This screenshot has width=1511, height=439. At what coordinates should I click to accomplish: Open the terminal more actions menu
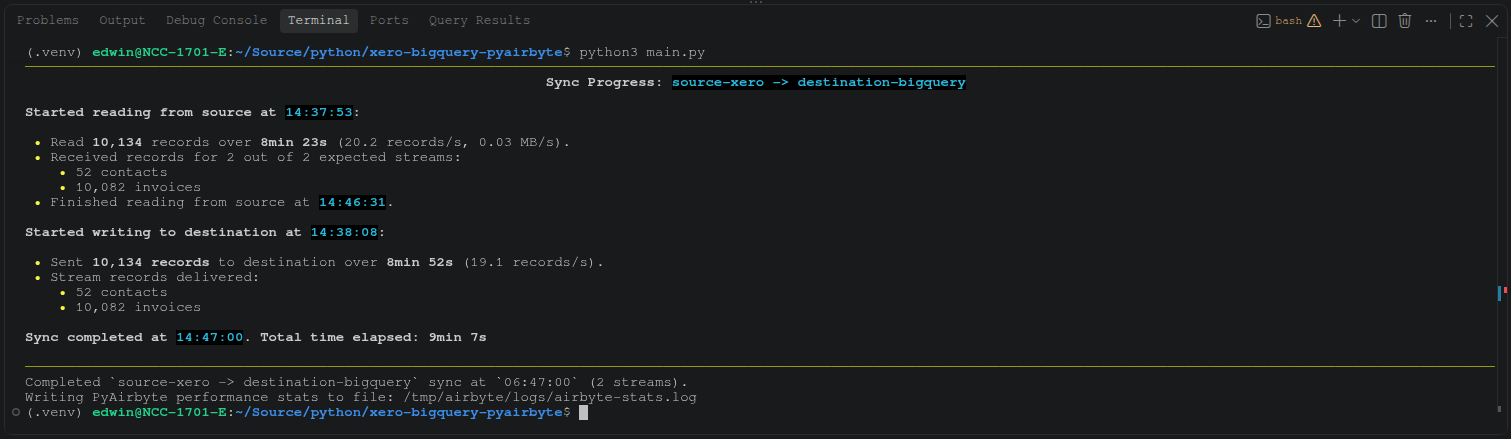pyautogui.click(x=1431, y=20)
